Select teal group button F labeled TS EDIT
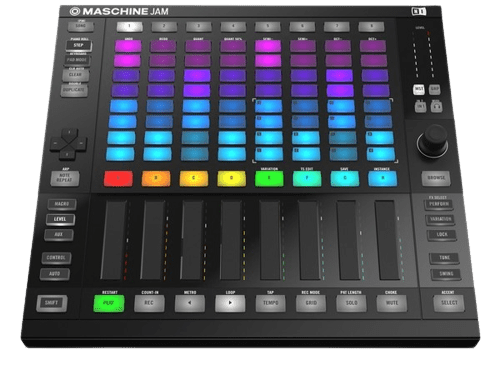 tap(307, 178)
